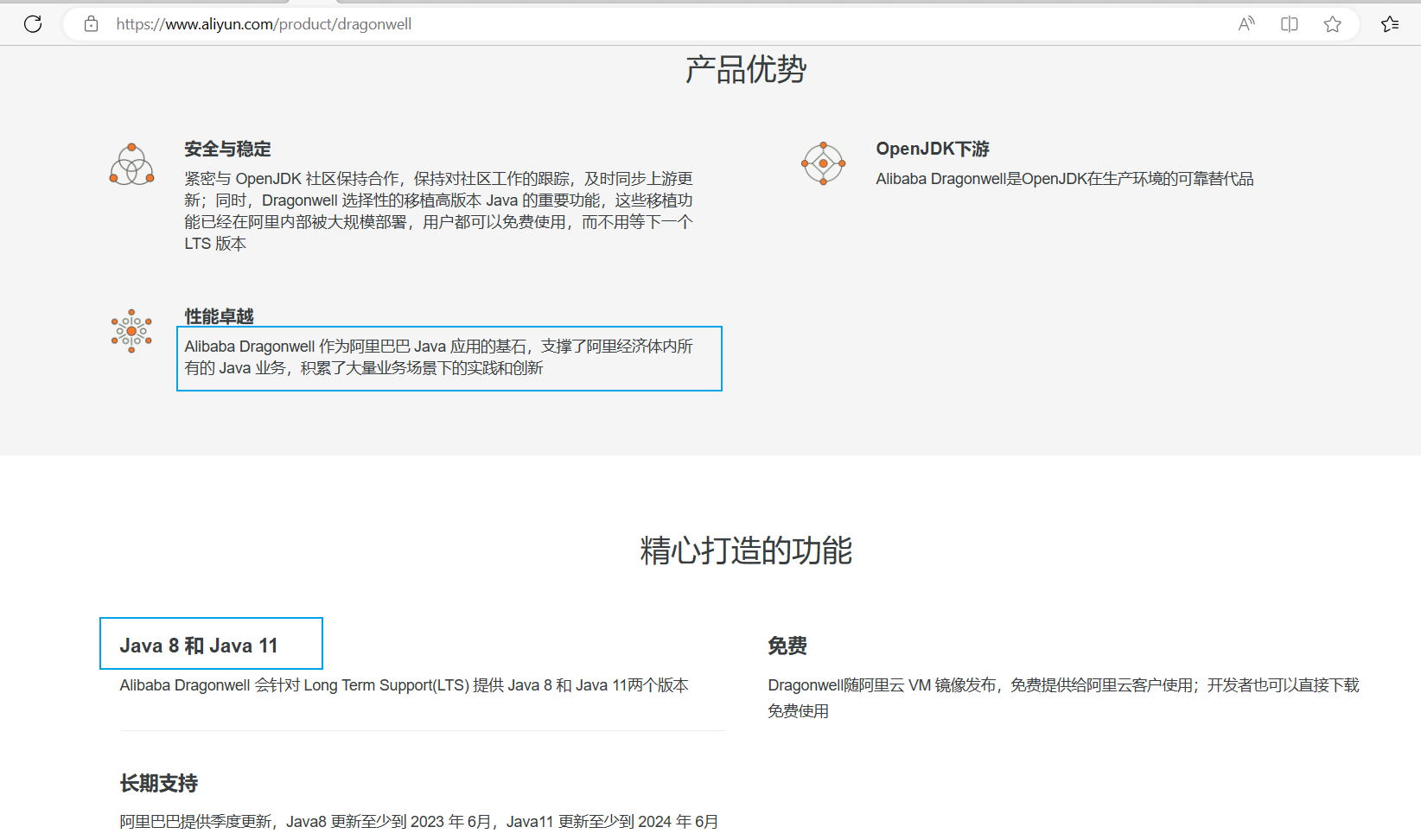Select the 性能卓越 heading
1421x840 pixels.
pyautogui.click(x=219, y=316)
